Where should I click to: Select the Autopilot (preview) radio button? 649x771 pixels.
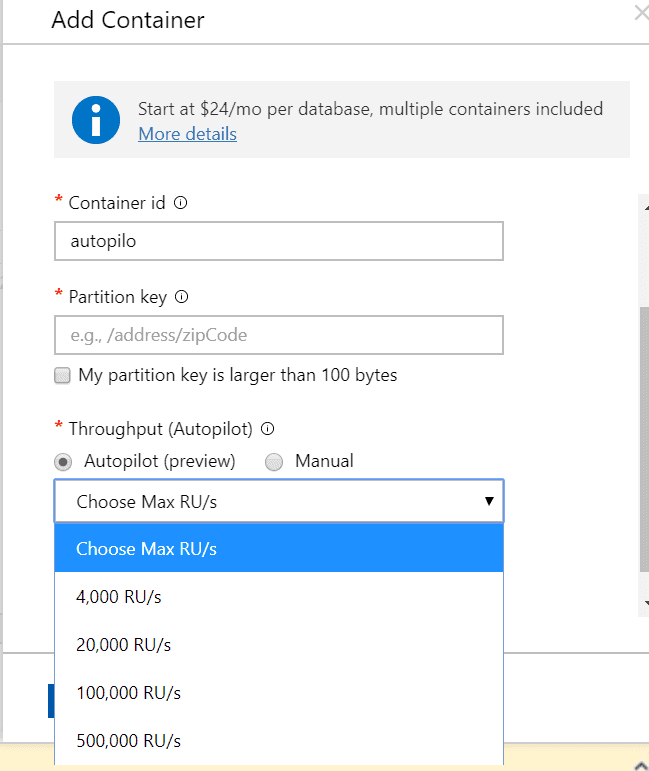pos(63,462)
